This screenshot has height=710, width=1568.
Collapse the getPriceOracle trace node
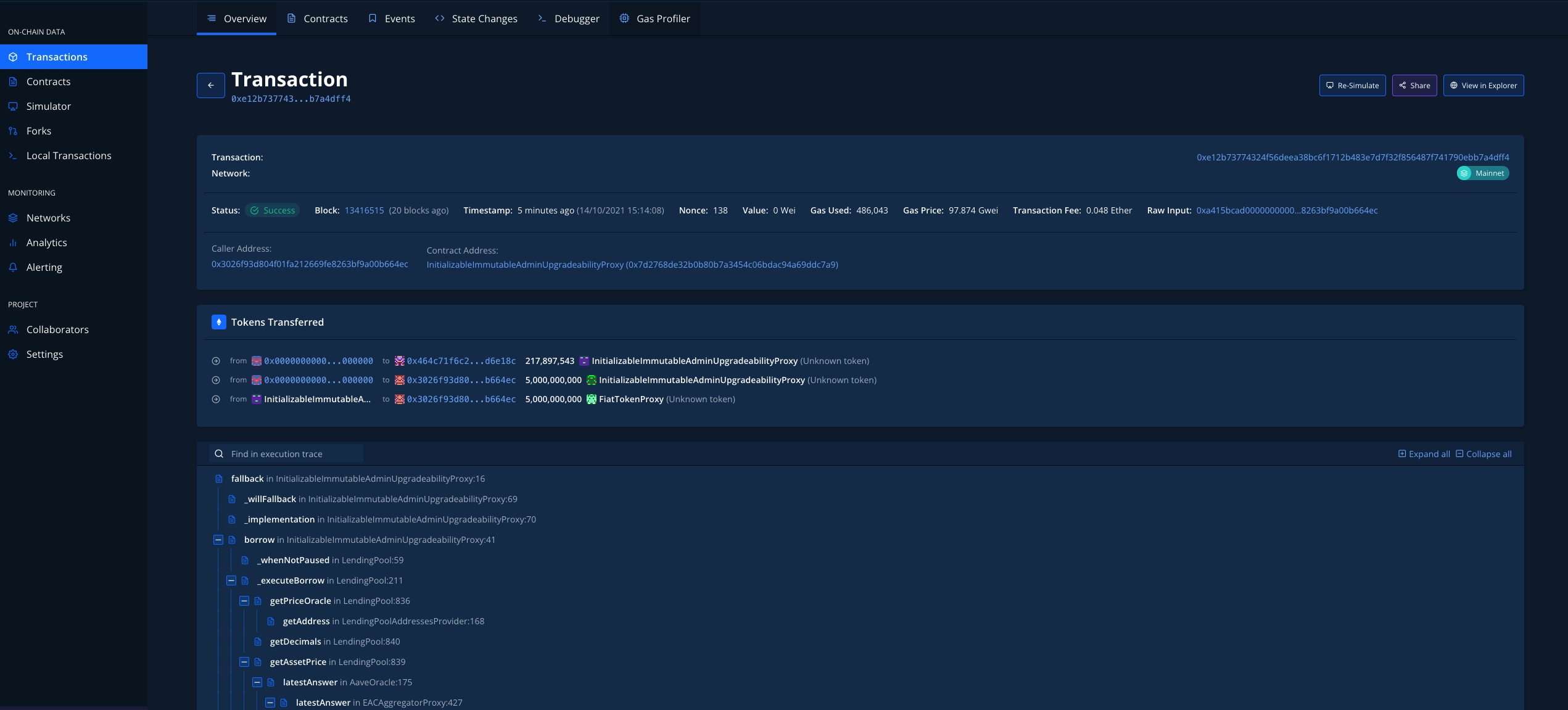(x=244, y=601)
